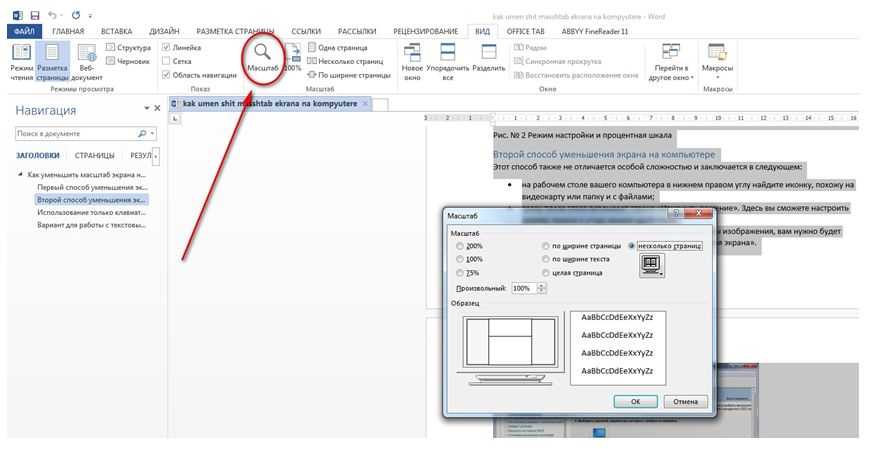The width and height of the screenshot is (873, 449).
Task: Enable the Сетка checkbox
Action: pyautogui.click(x=166, y=61)
